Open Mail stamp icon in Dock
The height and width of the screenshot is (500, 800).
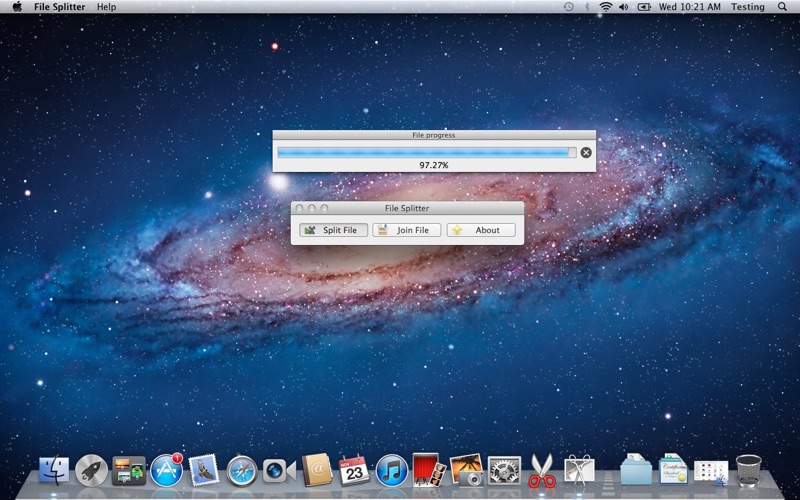click(x=204, y=470)
